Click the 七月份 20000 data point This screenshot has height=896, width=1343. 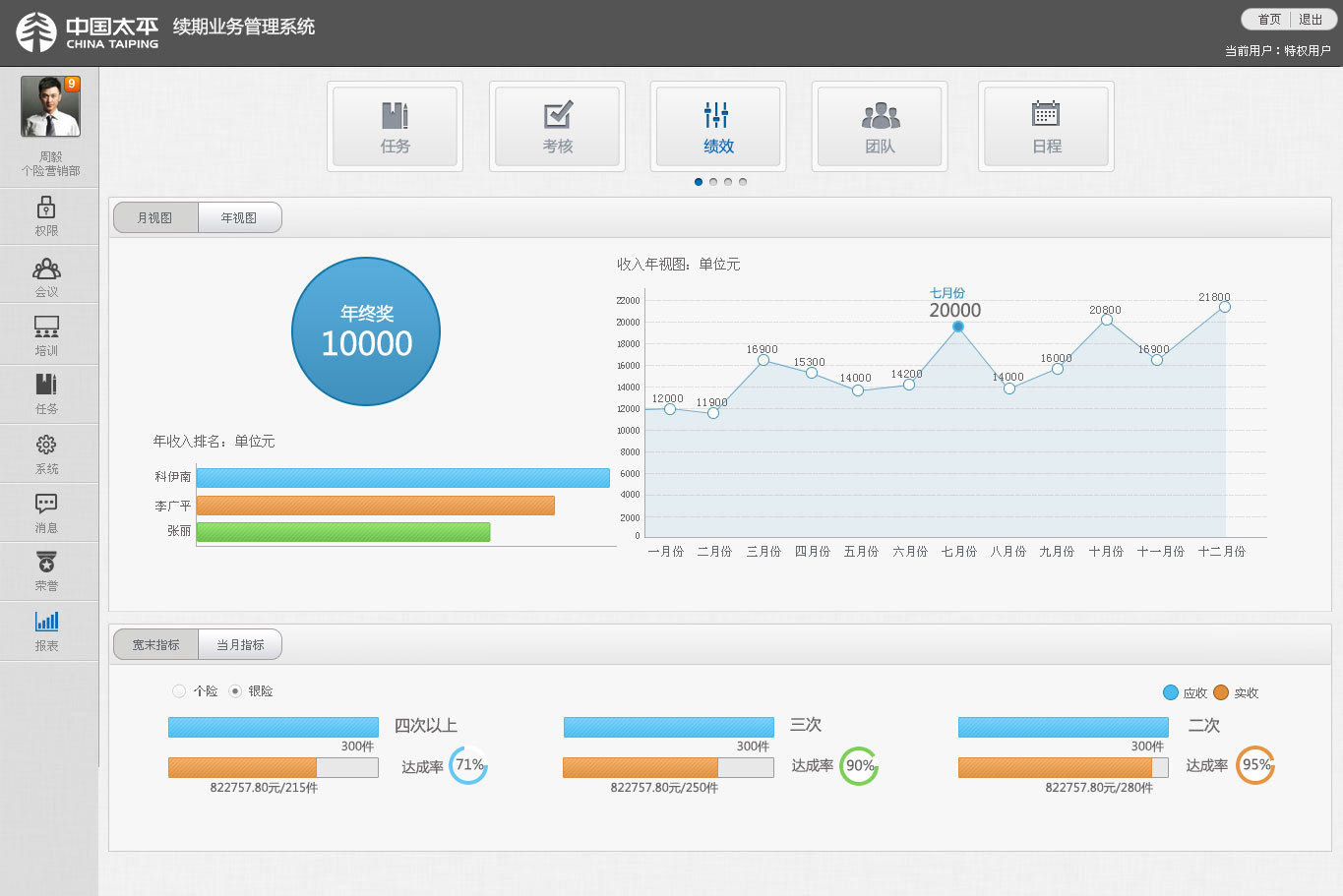click(958, 327)
